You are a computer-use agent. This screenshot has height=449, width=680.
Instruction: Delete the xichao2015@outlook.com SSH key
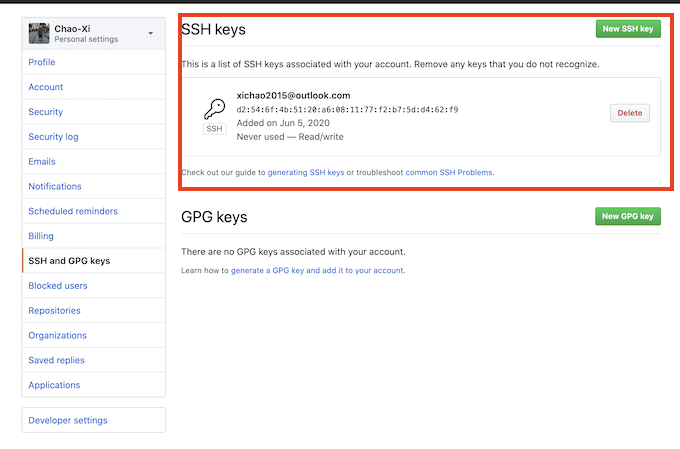click(629, 113)
